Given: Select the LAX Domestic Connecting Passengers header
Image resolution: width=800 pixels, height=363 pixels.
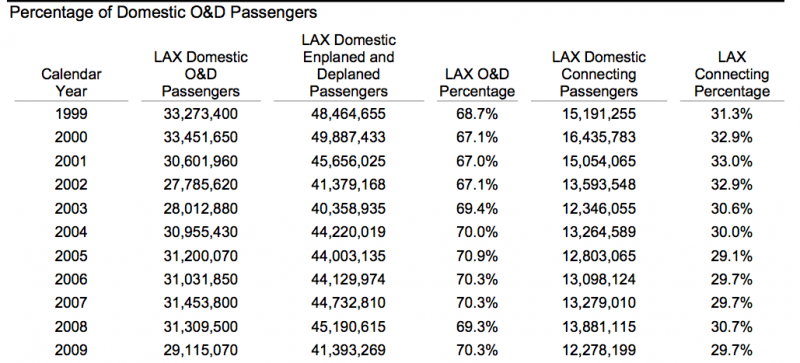Looking at the screenshot, I should [x=598, y=74].
